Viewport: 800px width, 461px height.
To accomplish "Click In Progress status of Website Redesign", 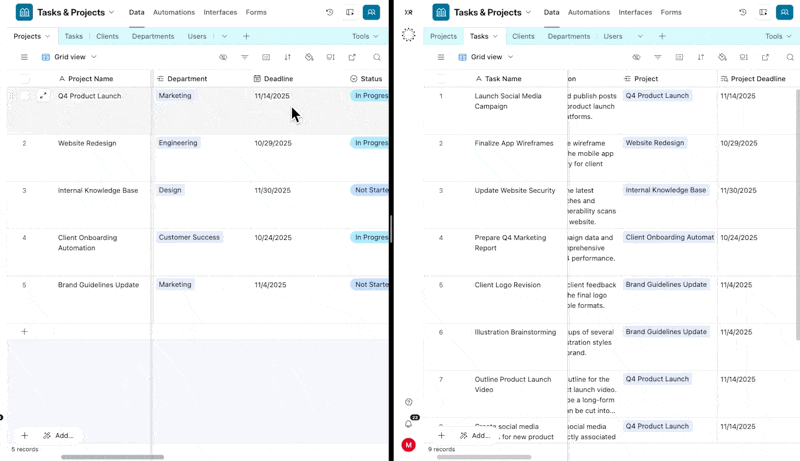I will [370, 143].
